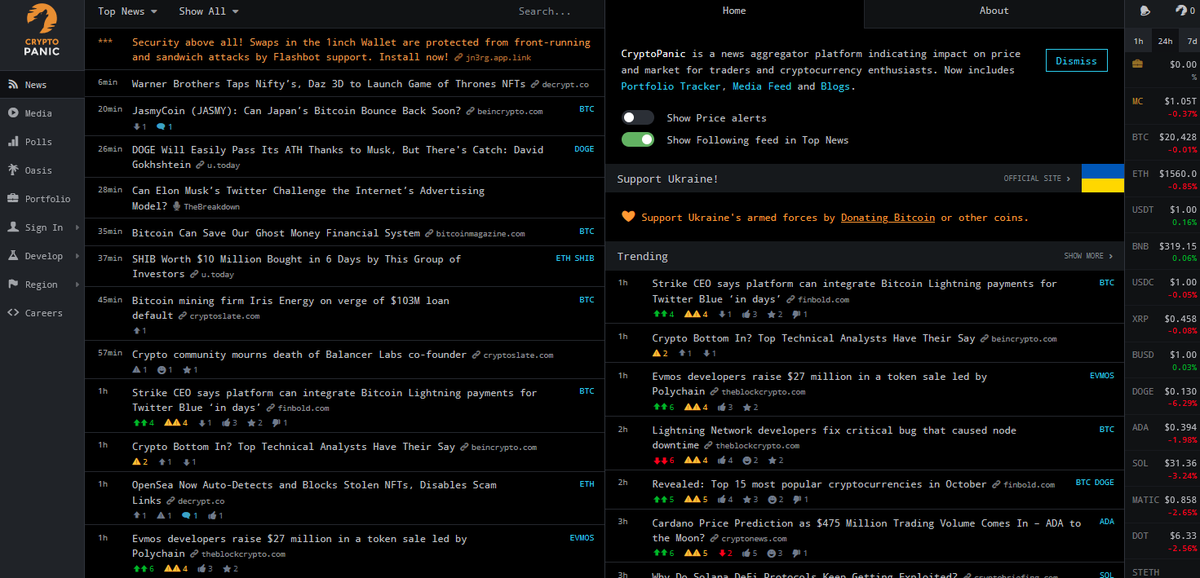Disable Show Following feed in Top News

pos(637,140)
